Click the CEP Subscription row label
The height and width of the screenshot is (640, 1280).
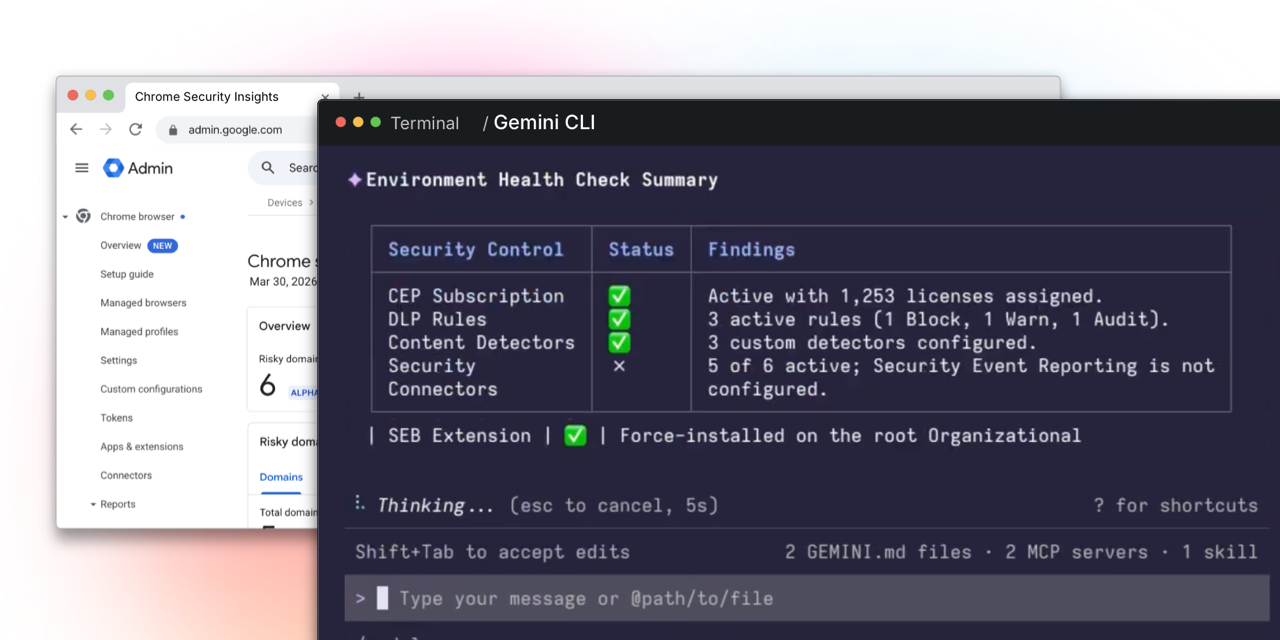tap(476, 296)
